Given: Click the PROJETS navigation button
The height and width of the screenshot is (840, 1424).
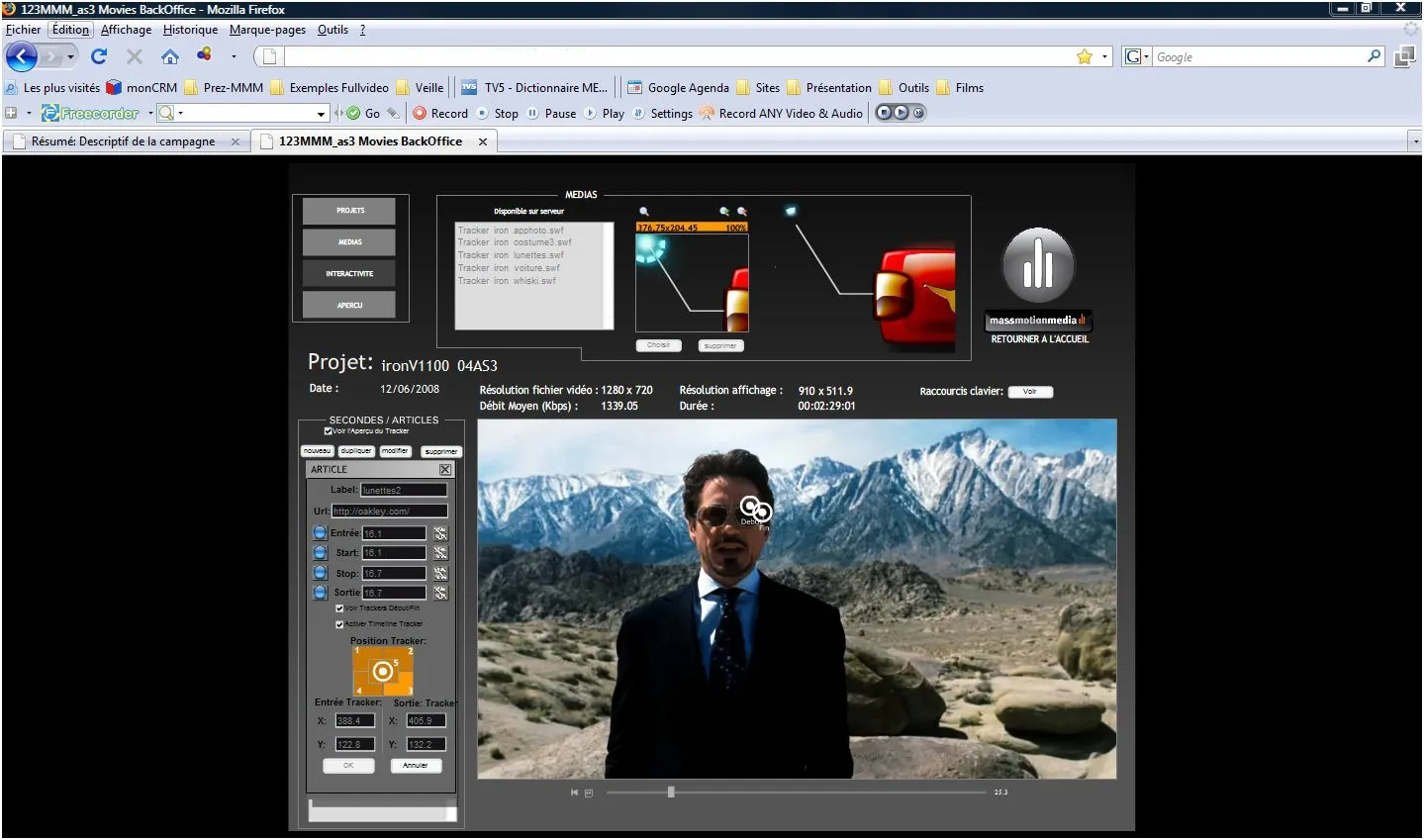Looking at the screenshot, I should pos(349,211).
